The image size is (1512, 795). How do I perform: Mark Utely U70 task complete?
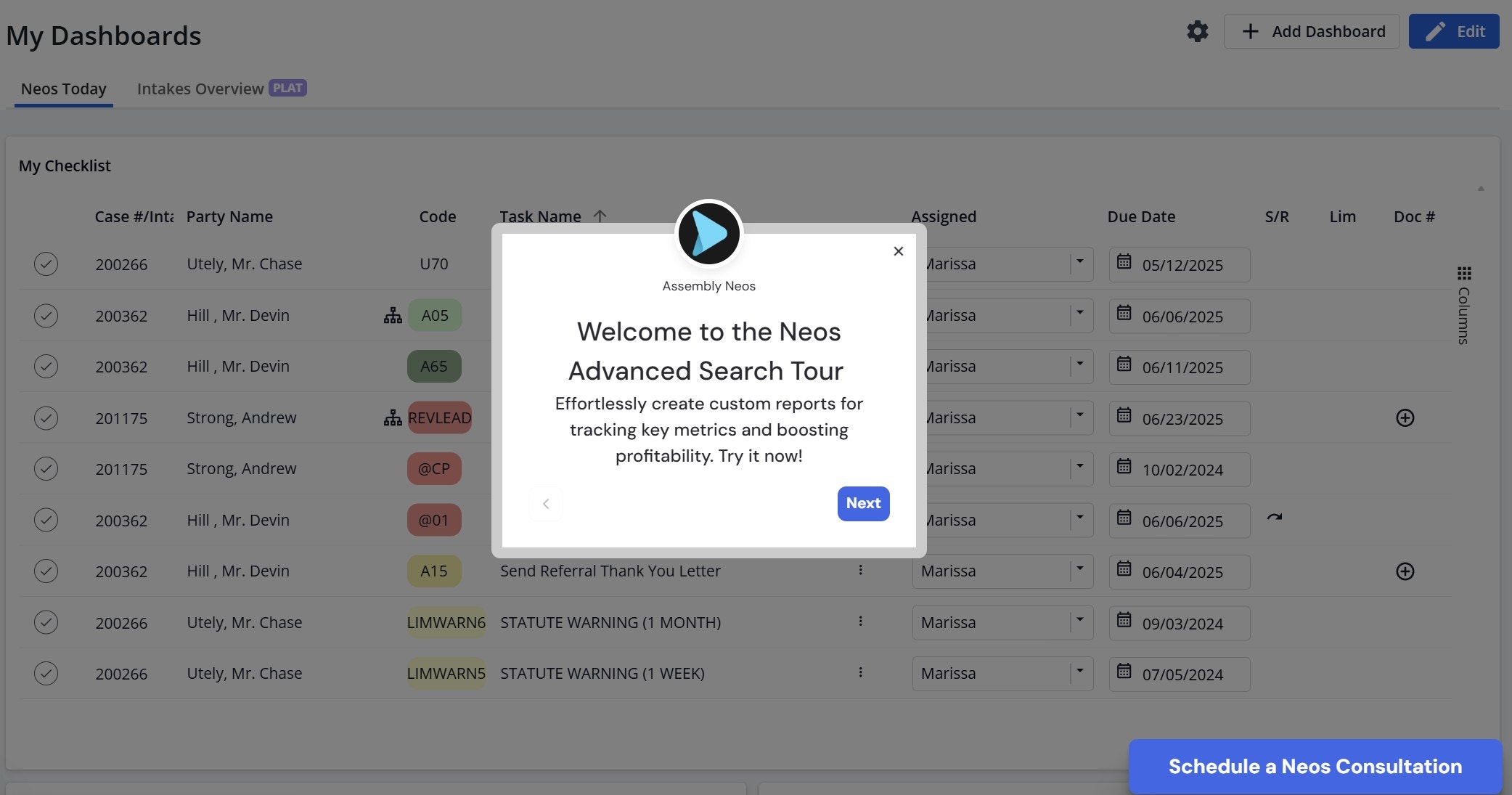tap(46, 264)
